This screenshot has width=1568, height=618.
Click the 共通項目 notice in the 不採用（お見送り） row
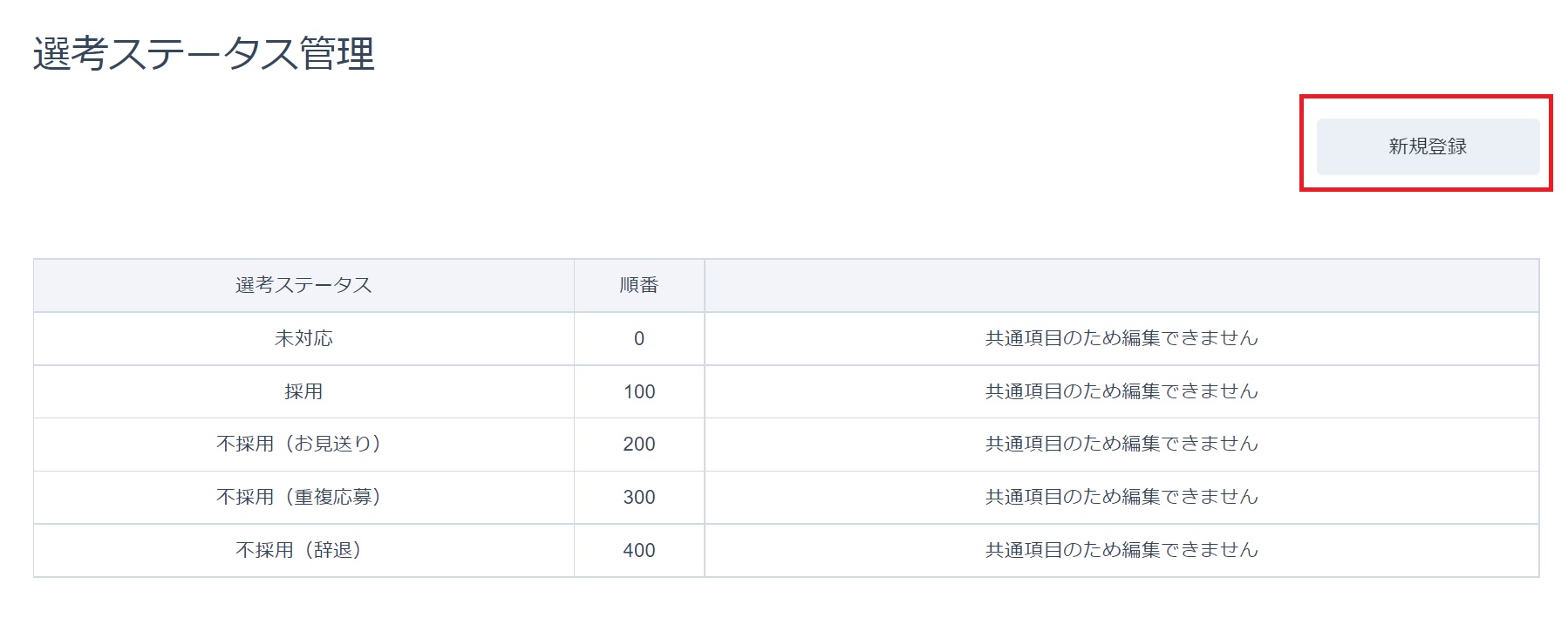1121,444
